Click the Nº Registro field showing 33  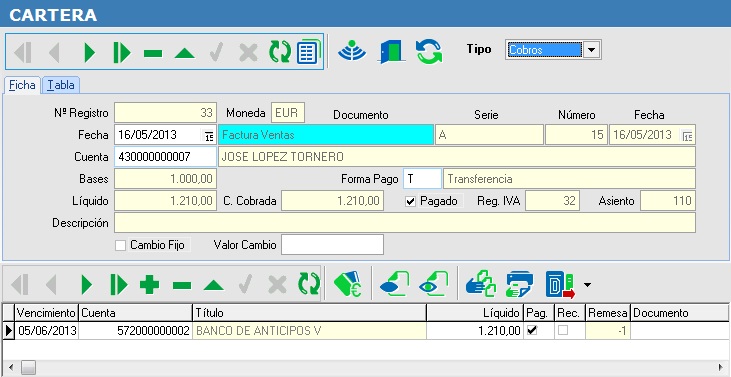(165, 113)
